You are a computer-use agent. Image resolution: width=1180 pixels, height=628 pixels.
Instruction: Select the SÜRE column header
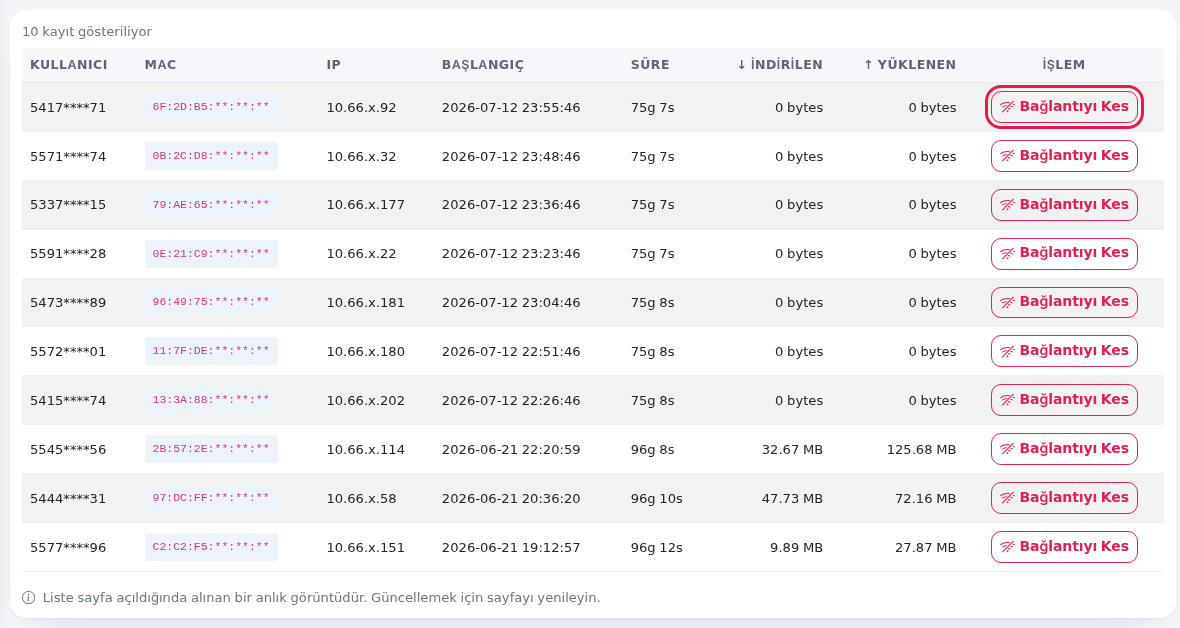pyautogui.click(x=650, y=65)
